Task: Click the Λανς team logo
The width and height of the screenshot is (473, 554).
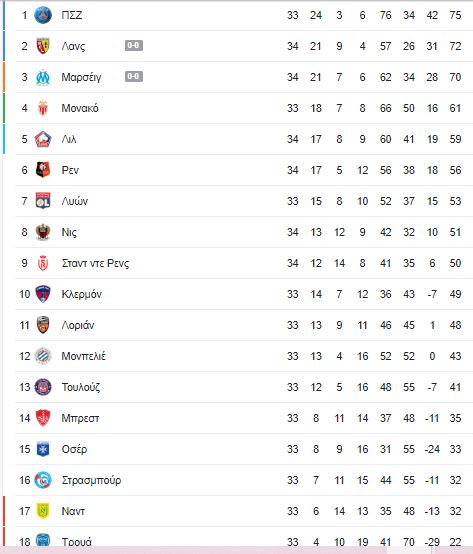Action: [43, 46]
